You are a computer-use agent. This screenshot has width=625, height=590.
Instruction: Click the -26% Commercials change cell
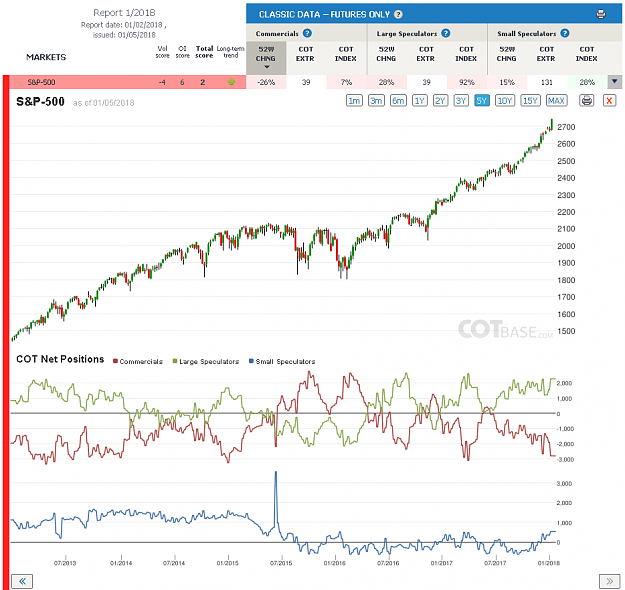point(266,82)
